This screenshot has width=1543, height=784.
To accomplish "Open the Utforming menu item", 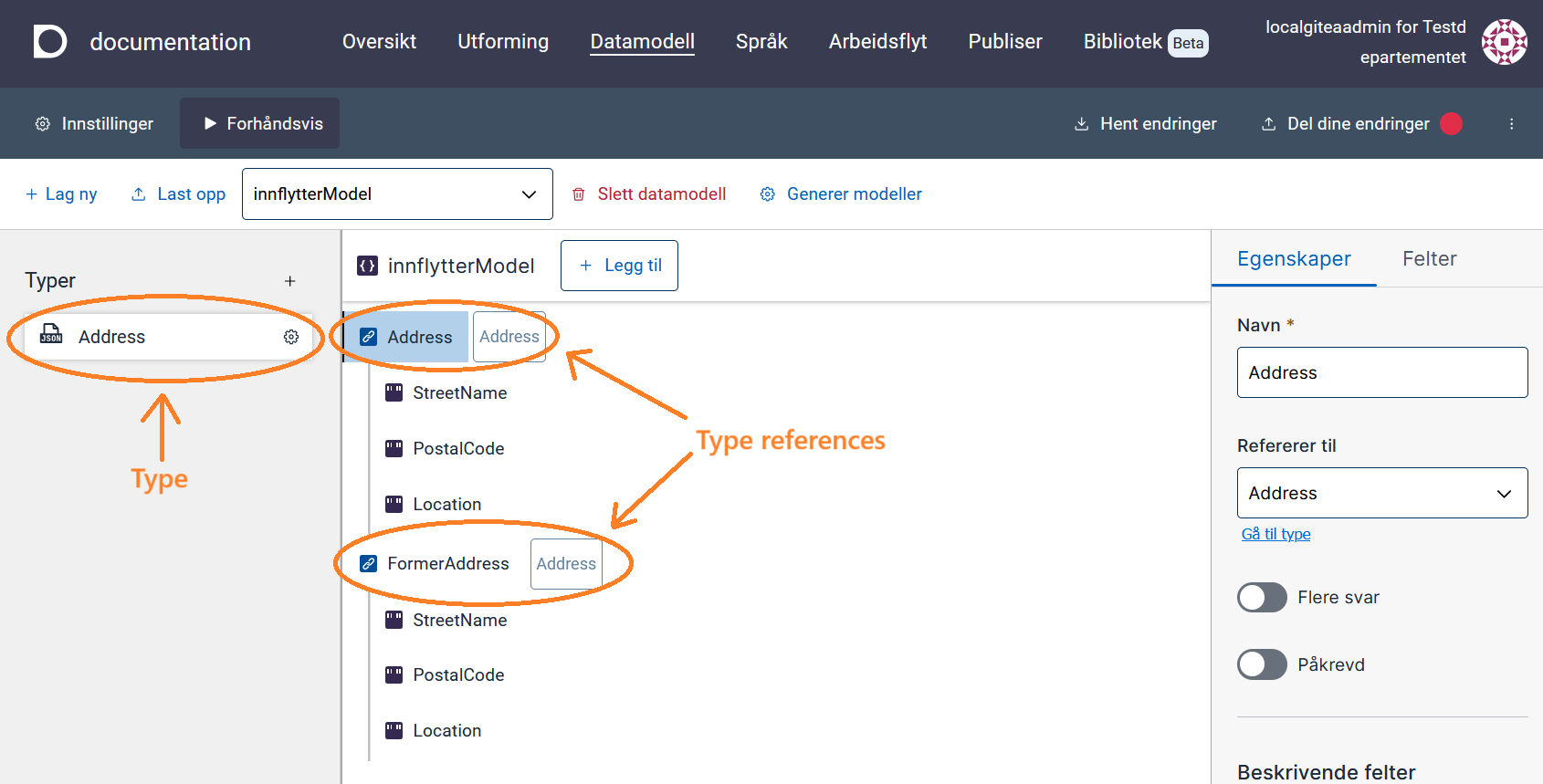I will [503, 42].
